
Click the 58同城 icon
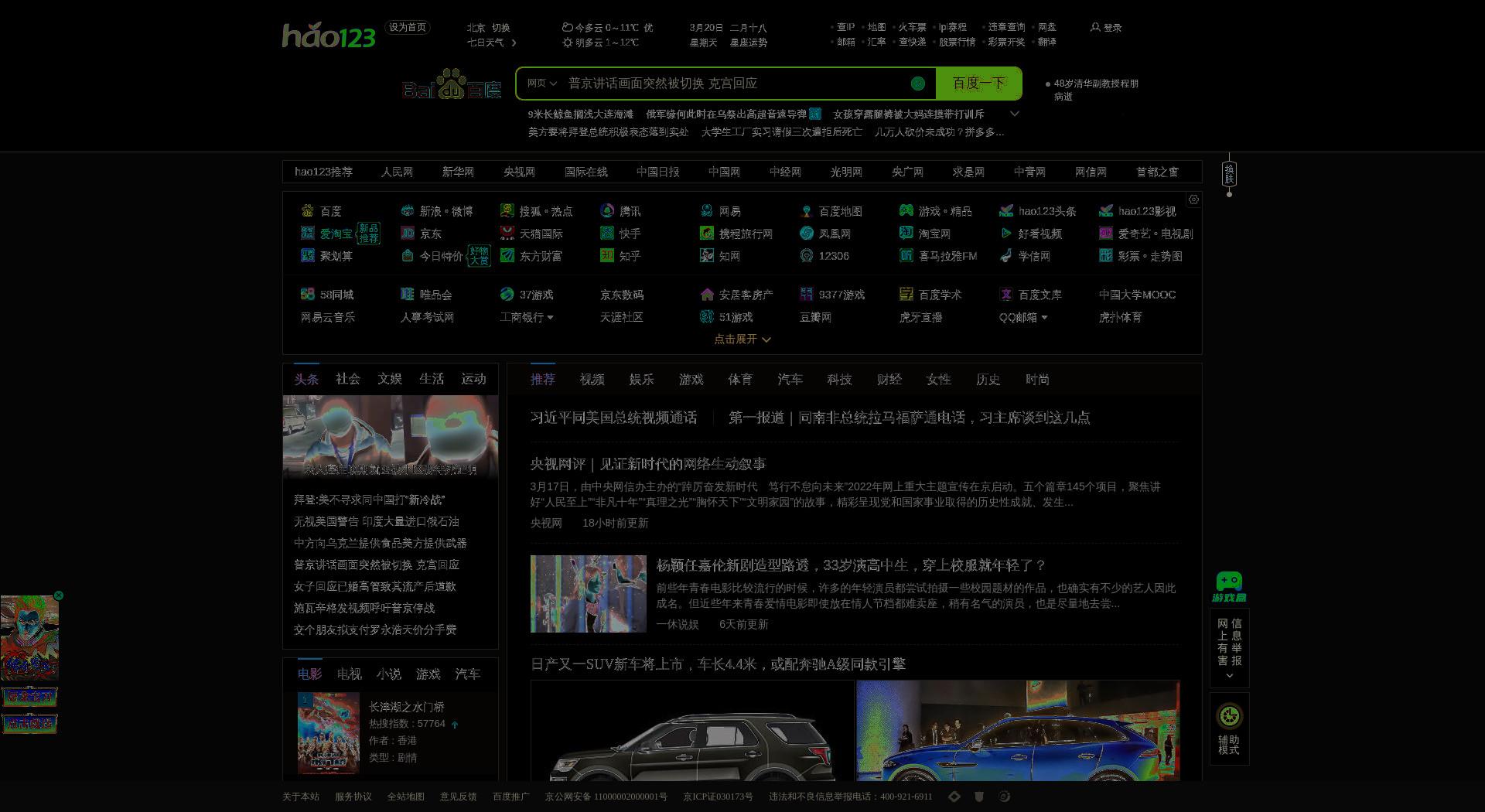[x=307, y=294]
